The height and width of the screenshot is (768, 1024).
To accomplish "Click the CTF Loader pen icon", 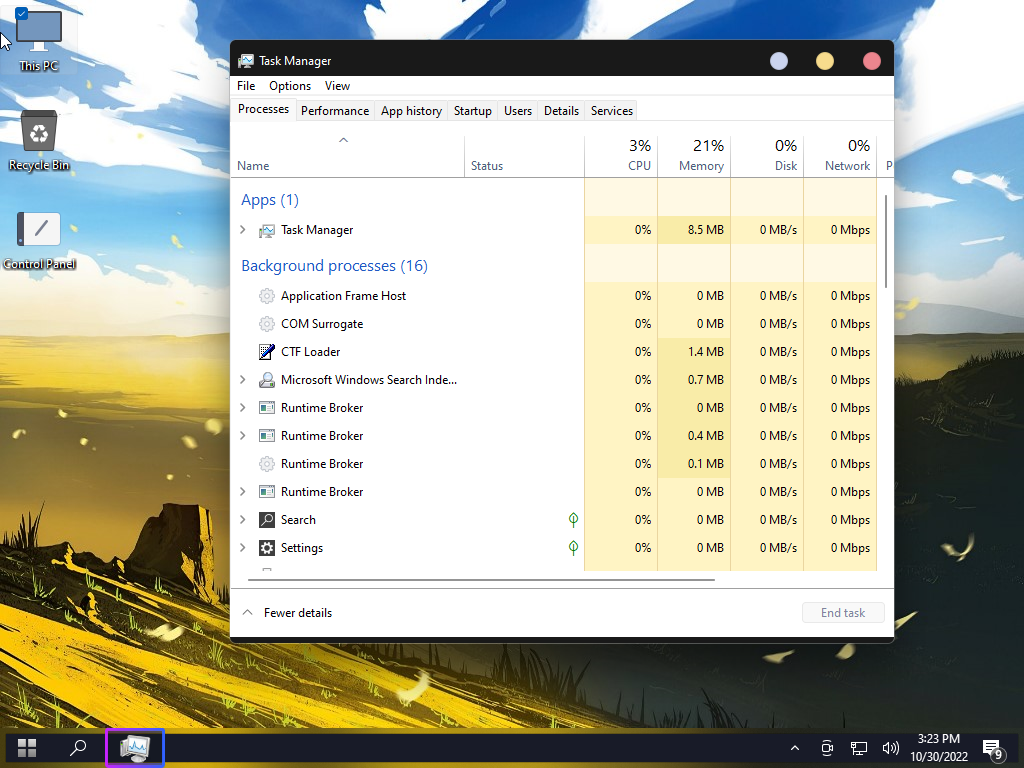I will [x=266, y=352].
